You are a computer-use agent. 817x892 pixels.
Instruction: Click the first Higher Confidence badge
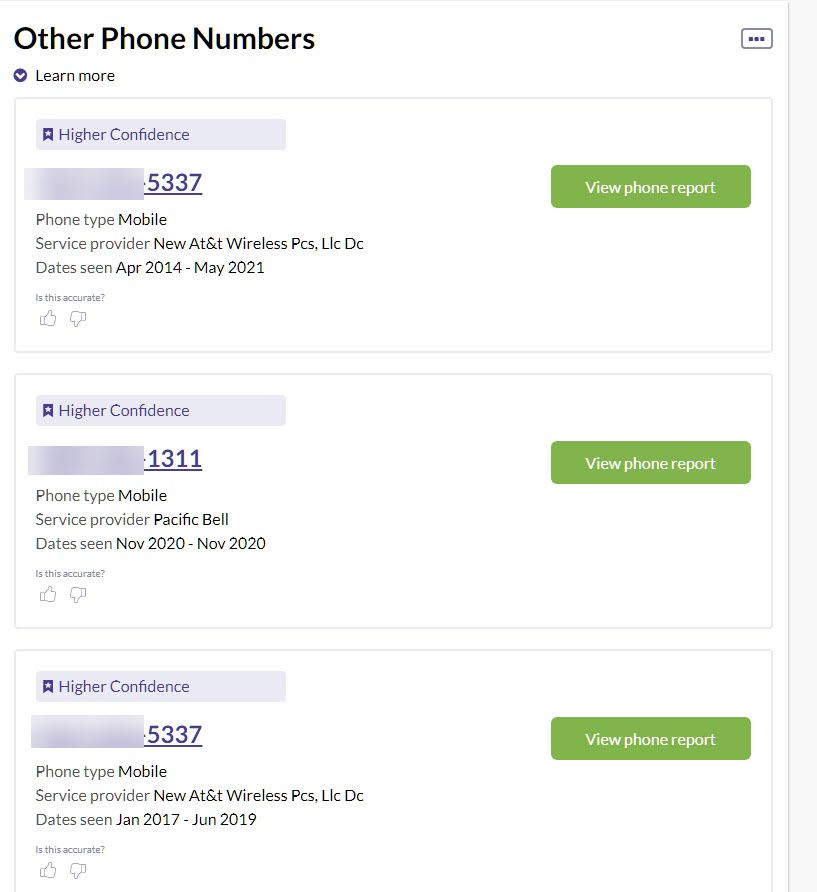(160, 134)
